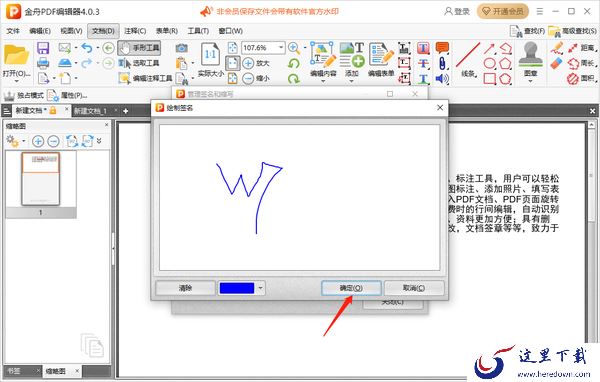The width and height of the screenshot is (600, 382).
Task: Open thumbnail panel options gear dropdown
Action: [24, 141]
